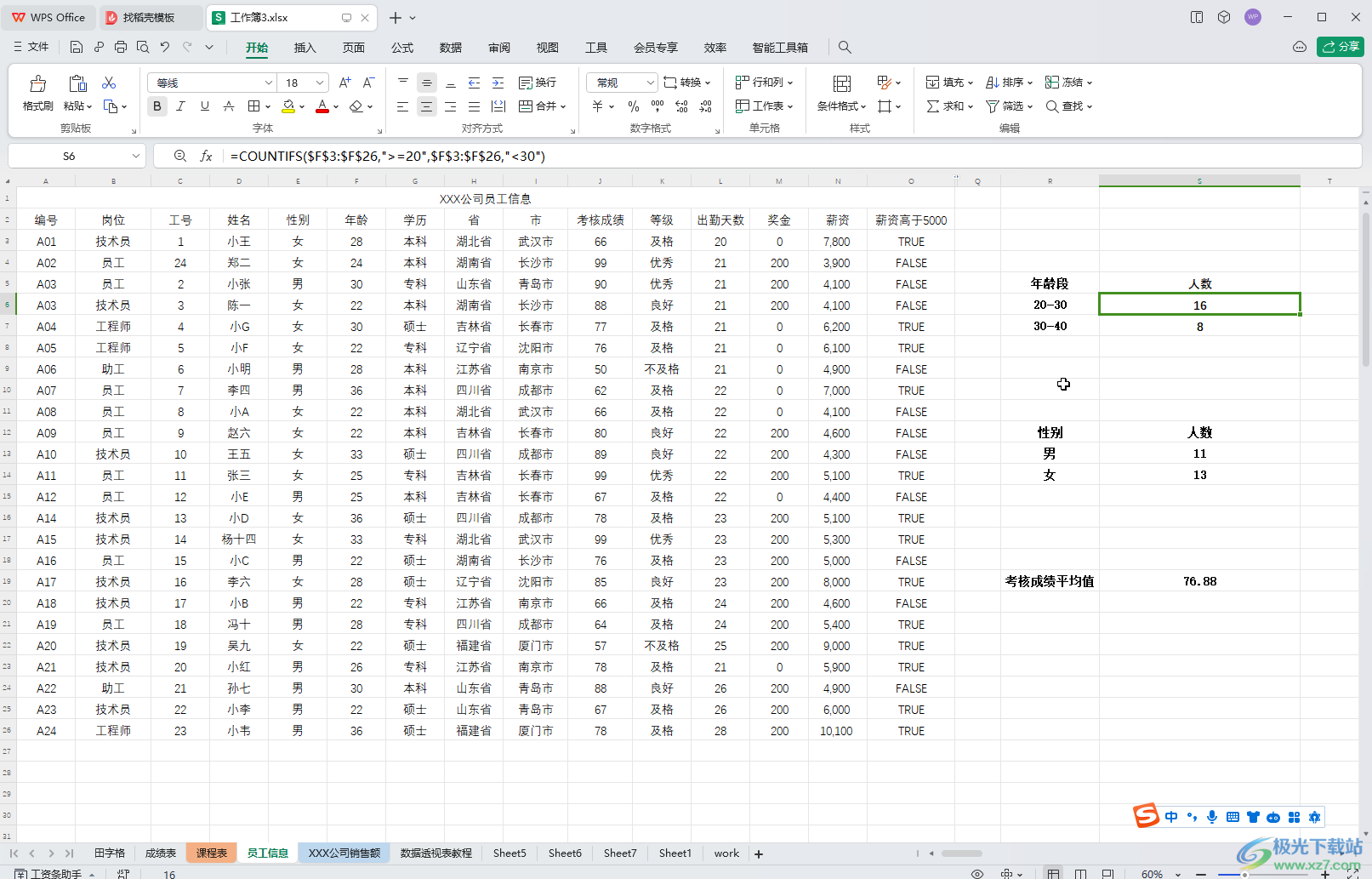Toggle bold formatting button
The image size is (1372, 879).
(157, 106)
